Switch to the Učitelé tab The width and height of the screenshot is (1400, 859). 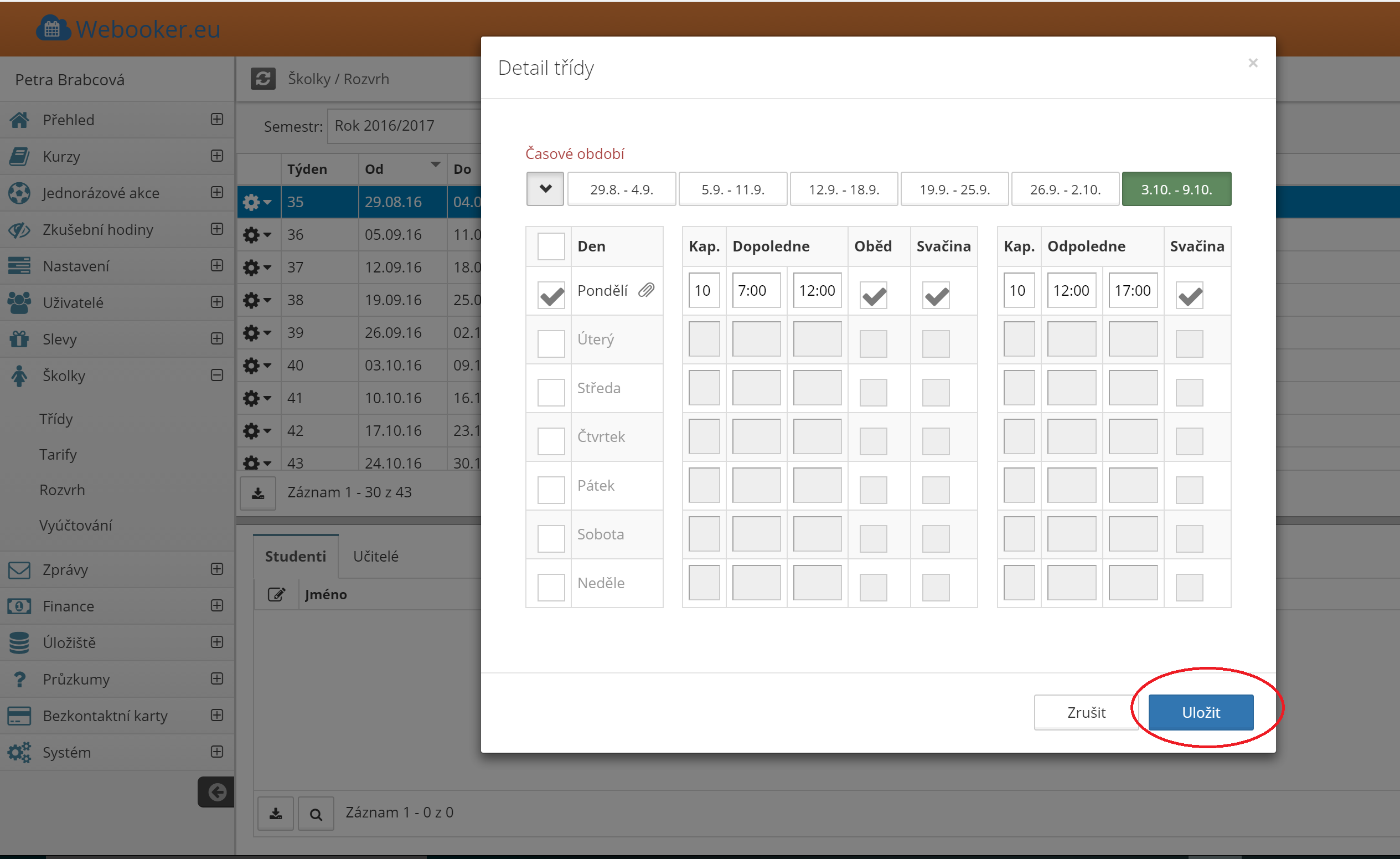(375, 556)
